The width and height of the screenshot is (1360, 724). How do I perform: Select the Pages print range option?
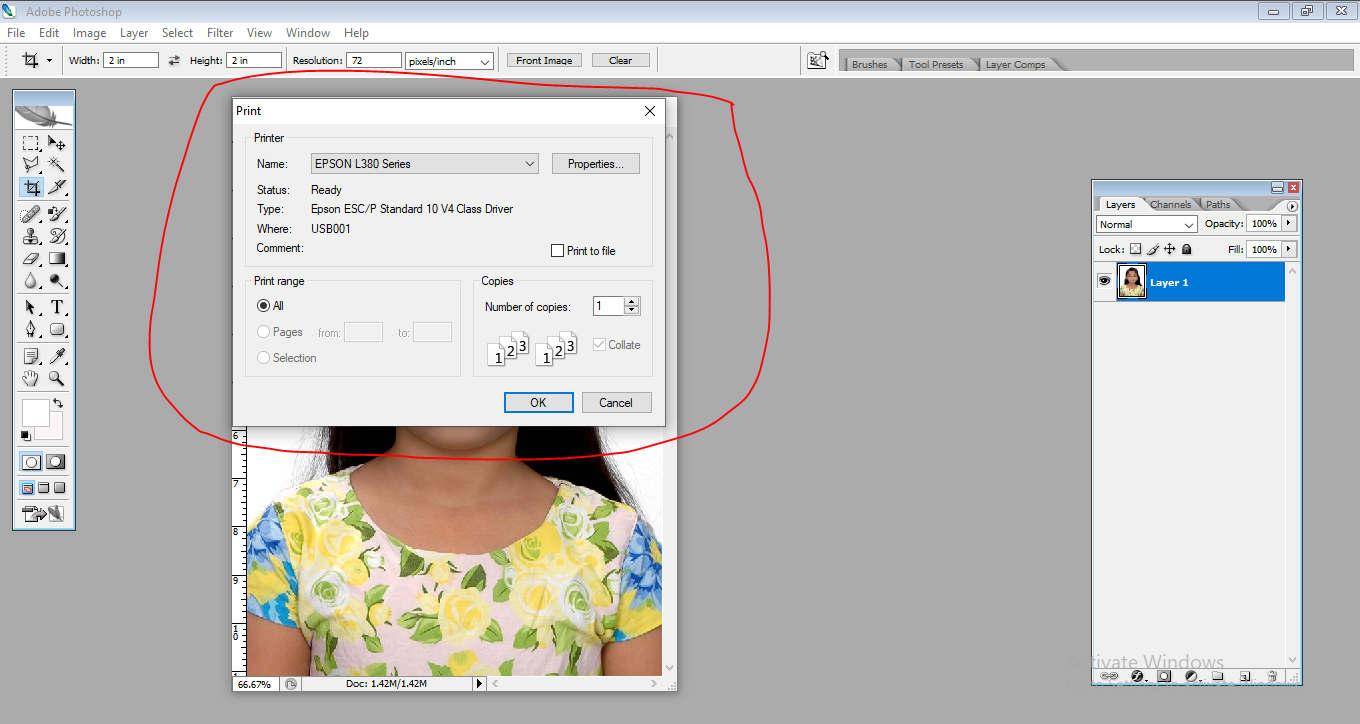pos(263,331)
